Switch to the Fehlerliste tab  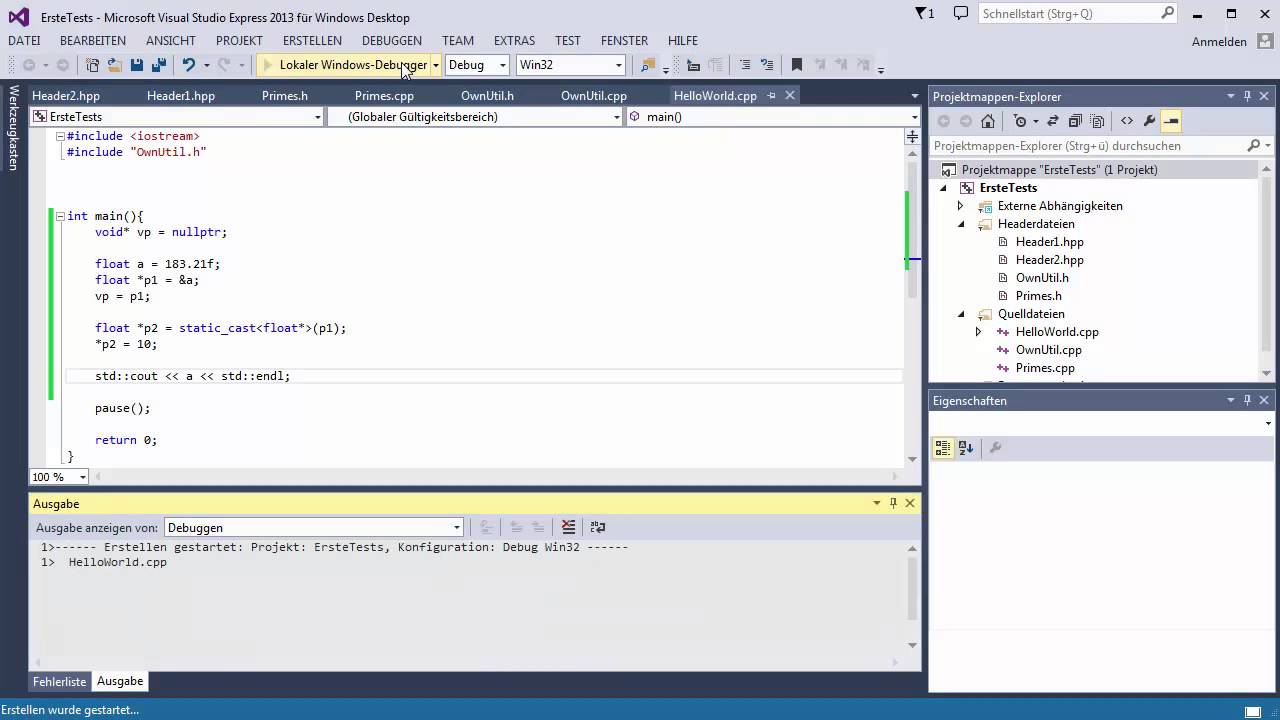pyautogui.click(x=60, y=681)
